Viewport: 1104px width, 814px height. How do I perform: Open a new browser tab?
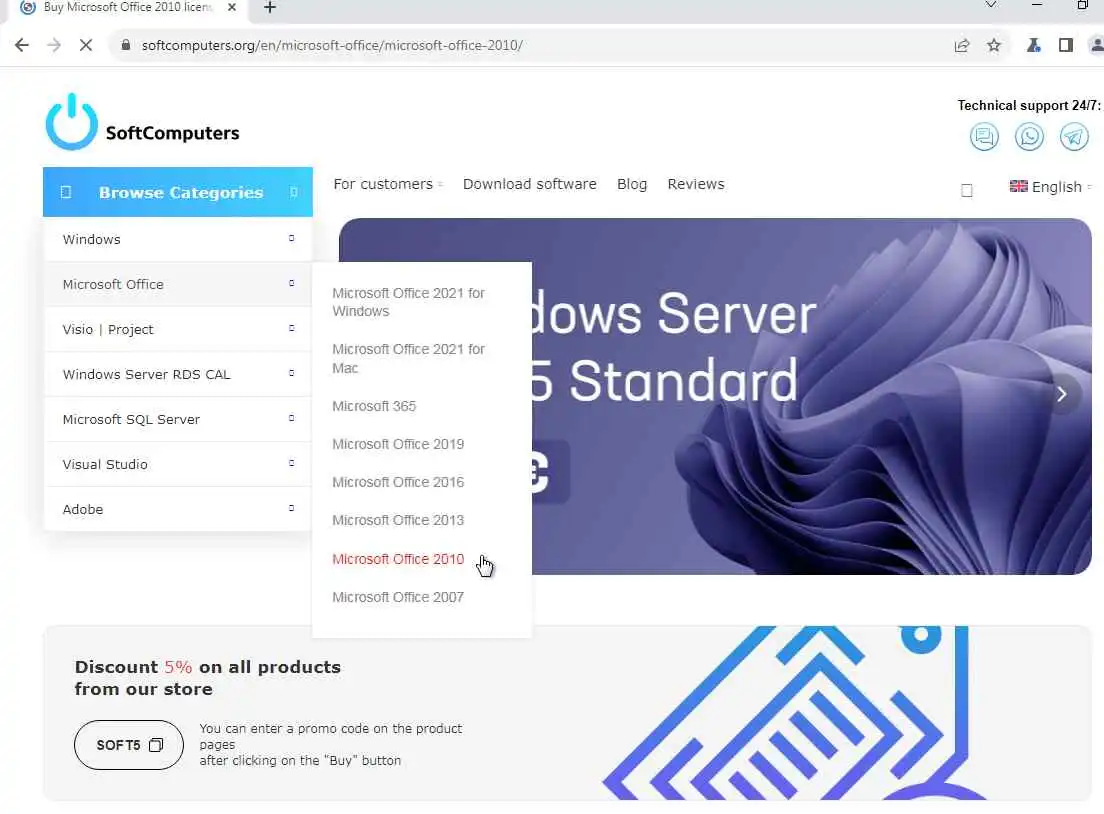tap(270, 8)
